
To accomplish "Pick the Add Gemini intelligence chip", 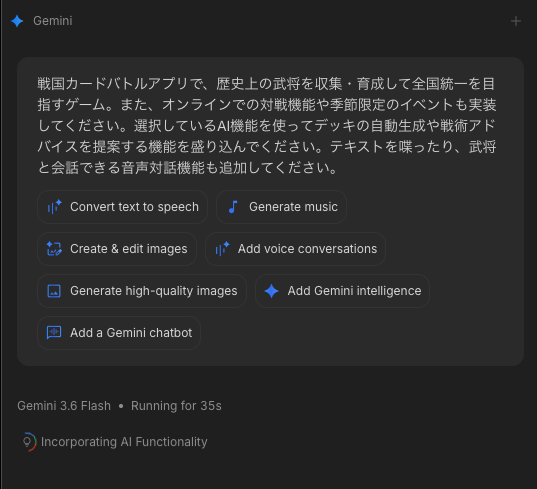I will (x=342, y=291).
